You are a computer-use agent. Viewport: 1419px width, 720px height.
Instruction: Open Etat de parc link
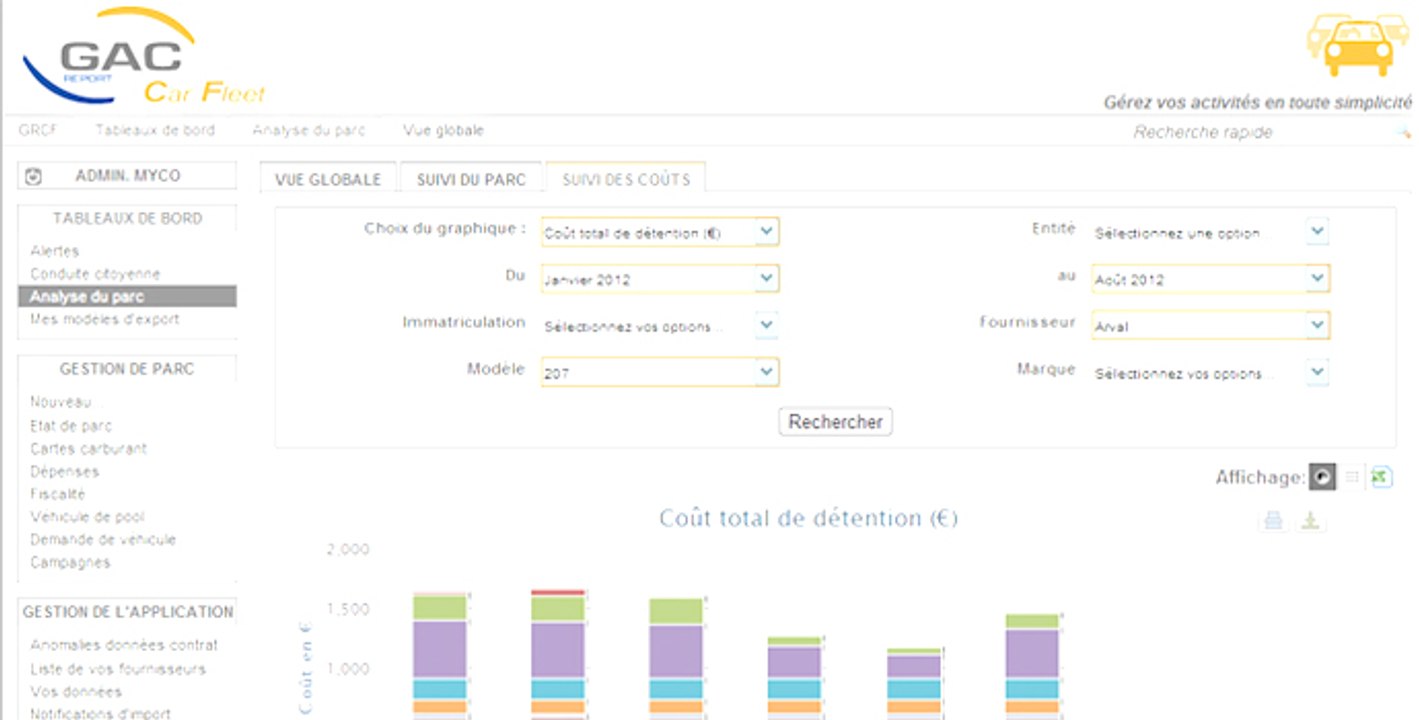pyautogui.click(x=71, y=426)
